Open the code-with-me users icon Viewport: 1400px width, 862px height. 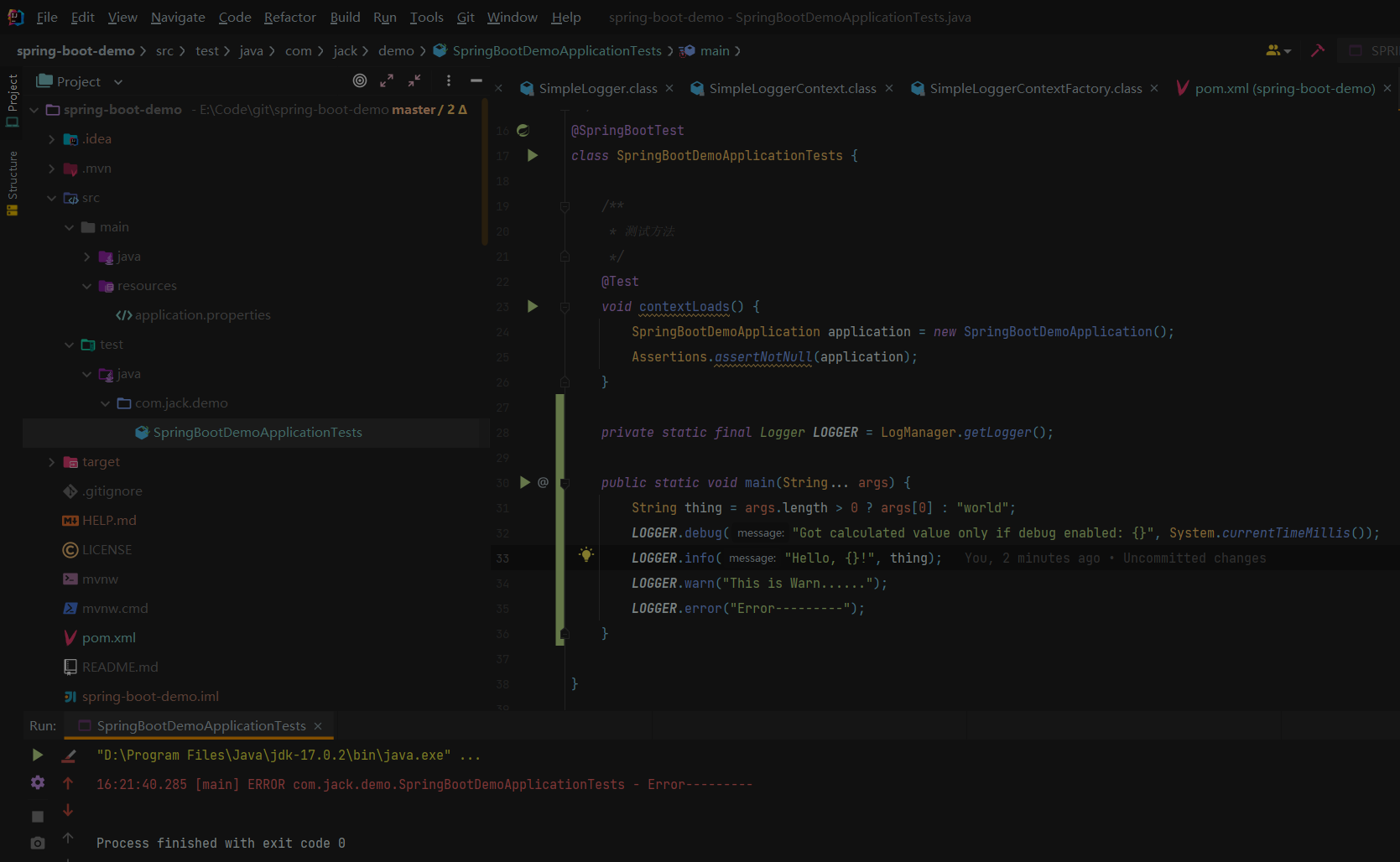coord(1278,50)
